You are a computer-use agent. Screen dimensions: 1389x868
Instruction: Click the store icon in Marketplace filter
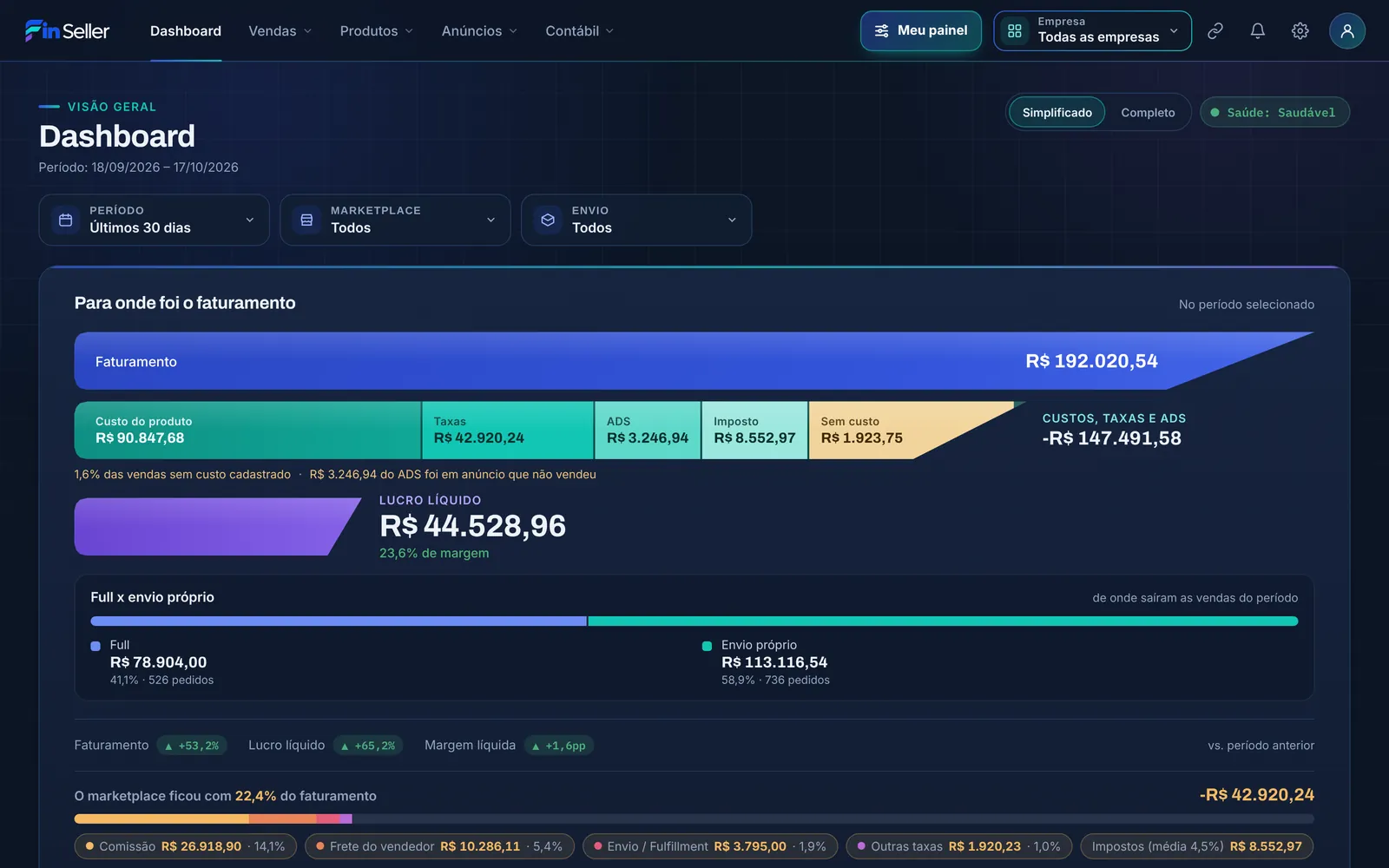coord(306,220)
